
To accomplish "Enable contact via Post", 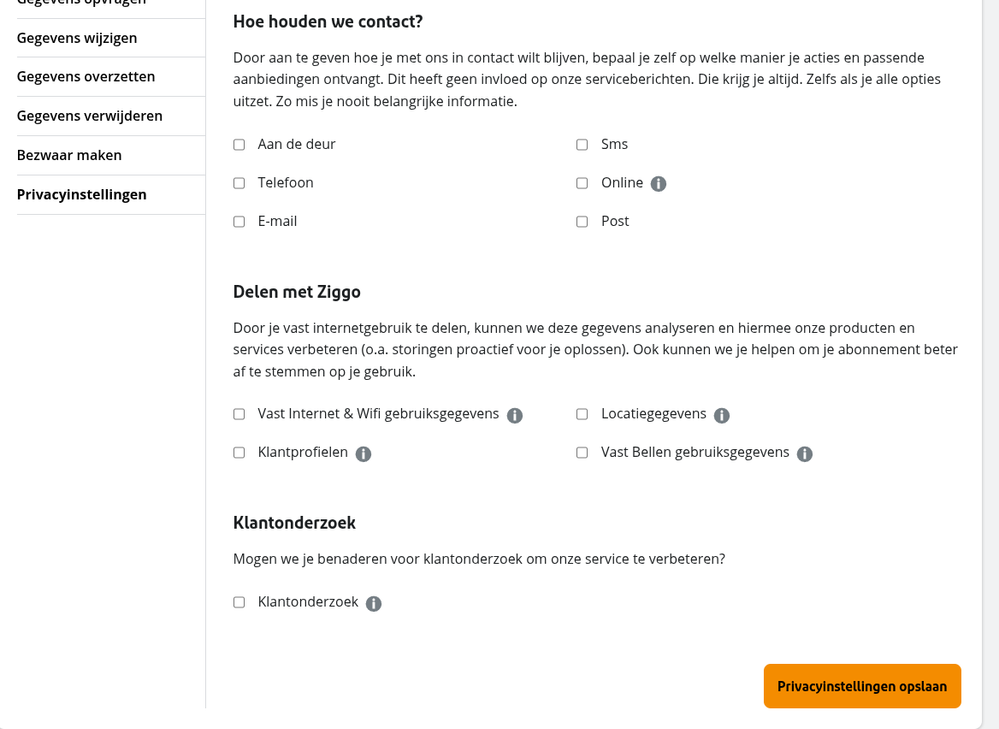I will point(581,221).
